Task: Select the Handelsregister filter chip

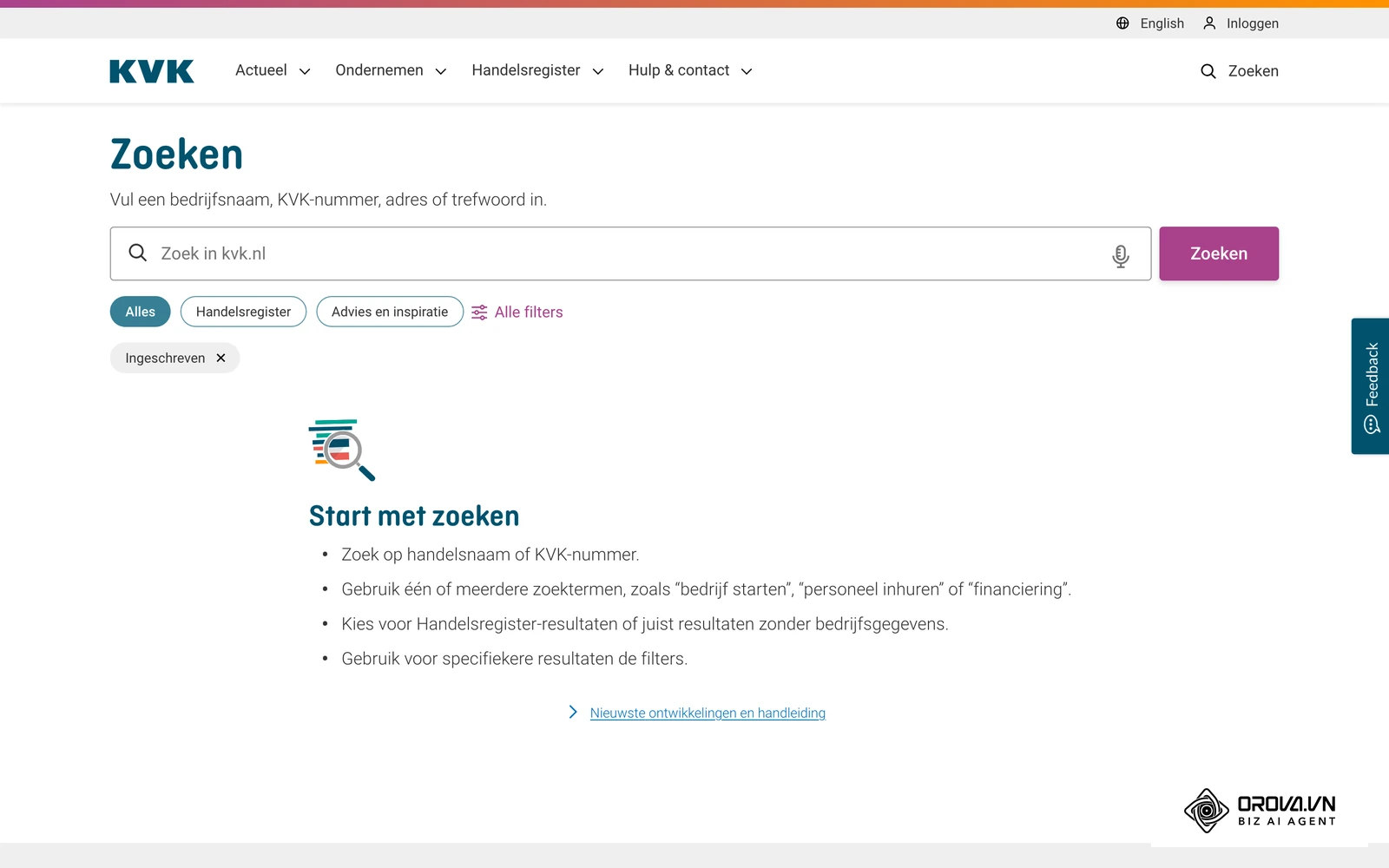Action: tap(243, 312)
